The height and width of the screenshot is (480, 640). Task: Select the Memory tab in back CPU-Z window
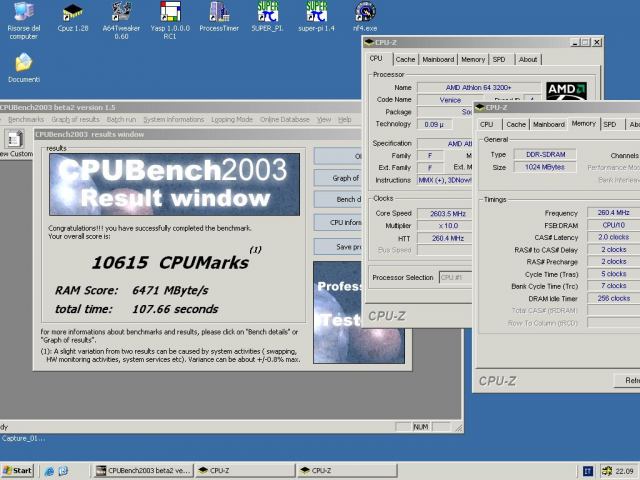[x=473, y=60]
